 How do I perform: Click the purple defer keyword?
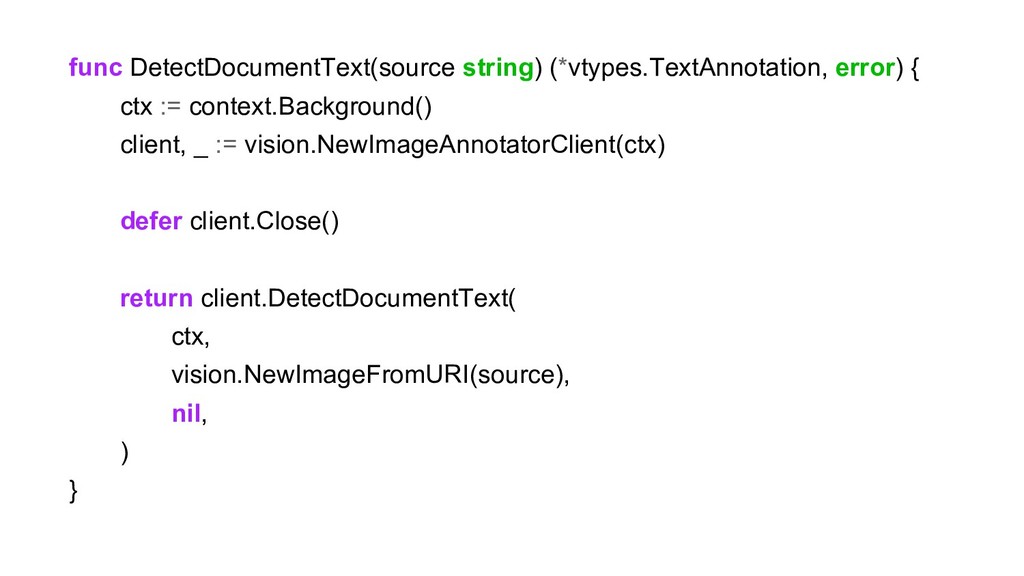tap(151, 221)
